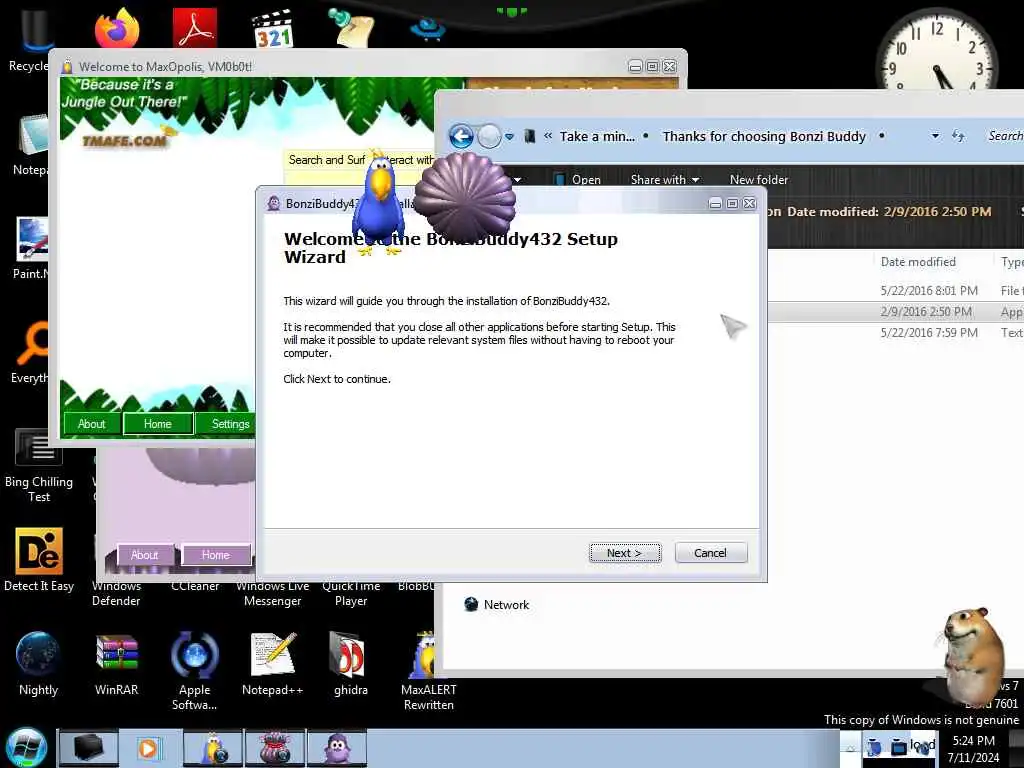Select the file row dated 2/9/2016 2:50 PM
This screenshot has width=1024, height=768.
(x=895, y=312)
